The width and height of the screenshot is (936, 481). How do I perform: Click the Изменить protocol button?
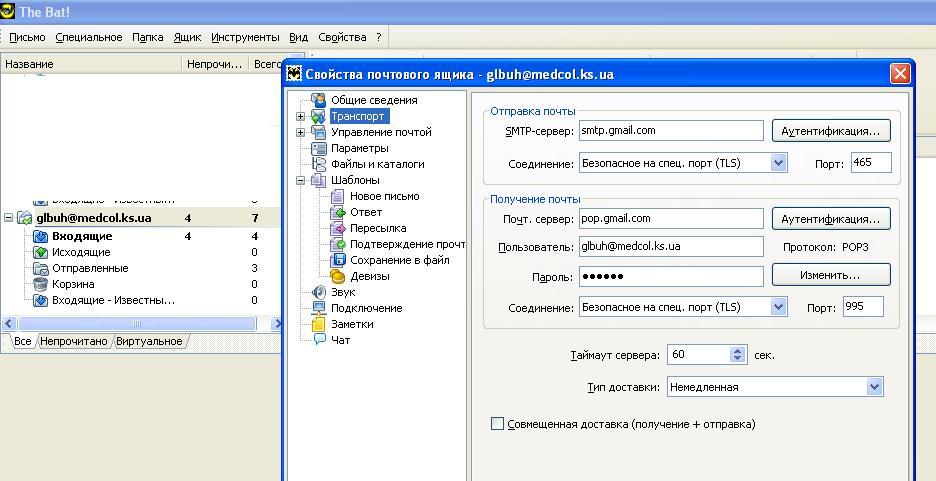coord(831,275)
